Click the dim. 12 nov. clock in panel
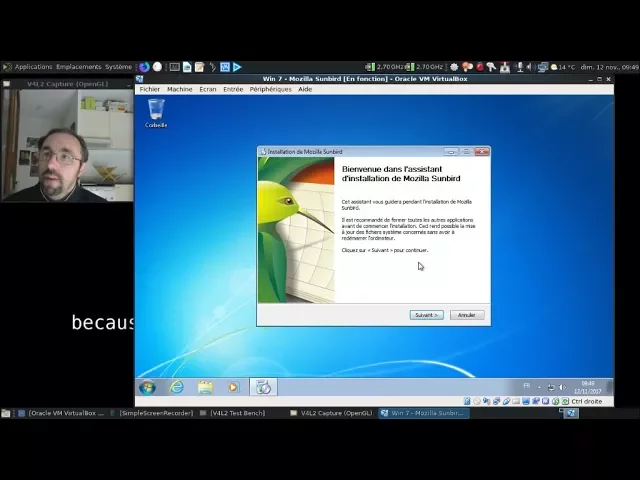Screen dimensions: 640x480 coord(609,67)
